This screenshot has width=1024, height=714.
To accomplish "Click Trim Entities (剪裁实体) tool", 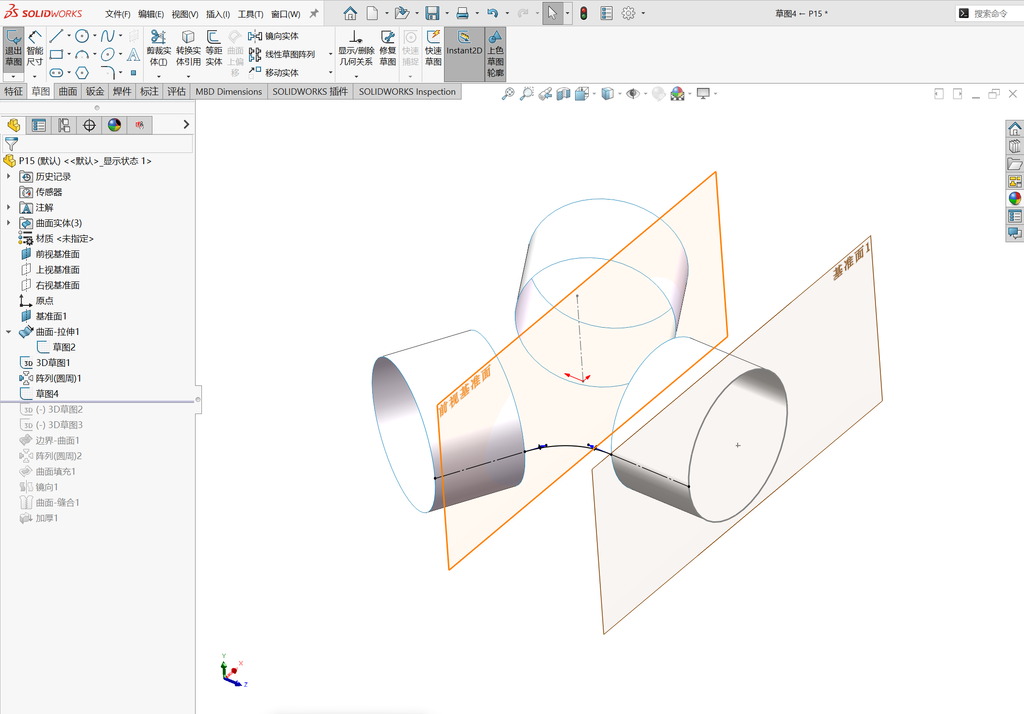I will click(159, 48).
